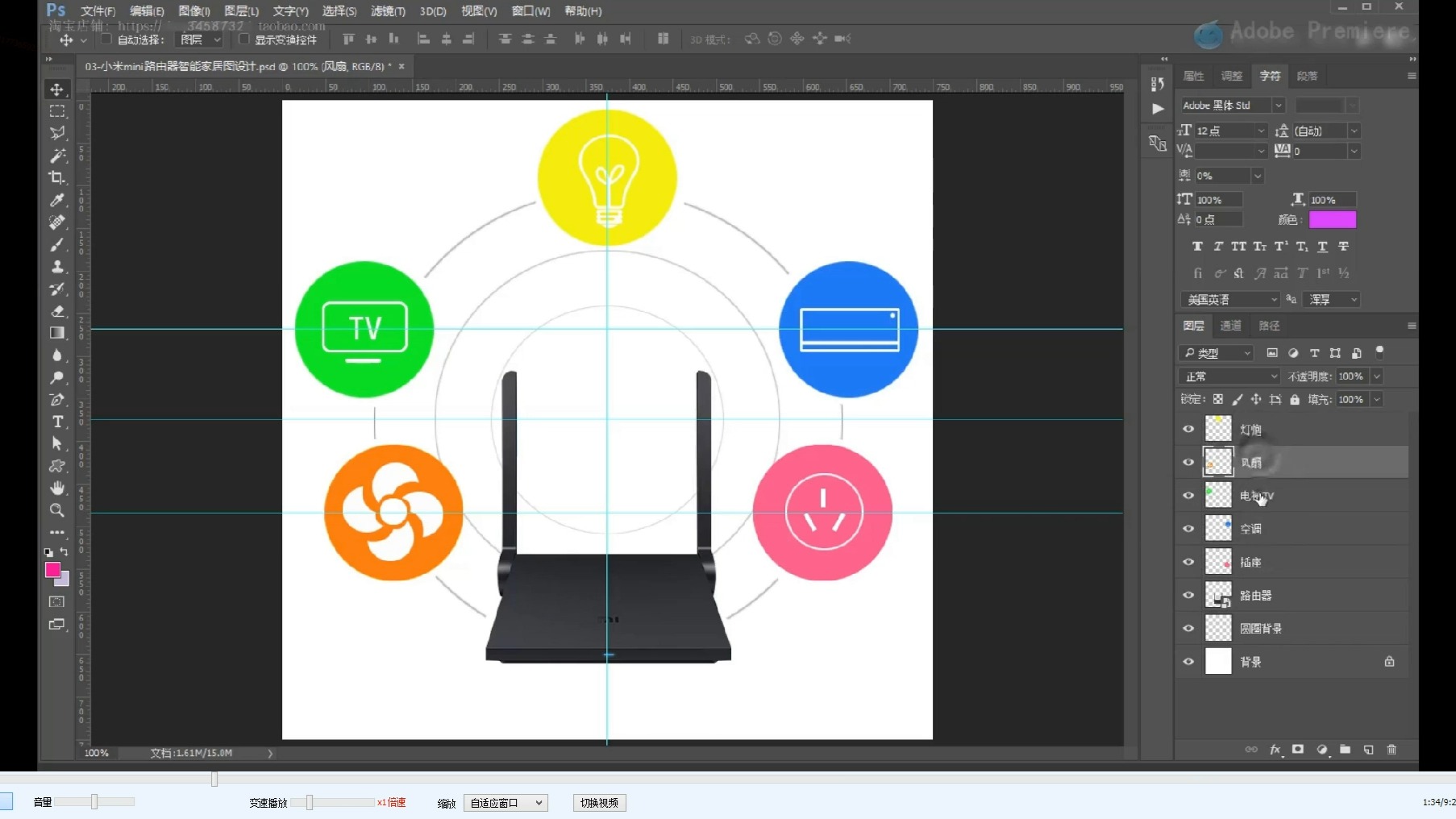Screen dimensions: 1456x819
Task: Click the 切换视频 button
Action: click(599, 803)
